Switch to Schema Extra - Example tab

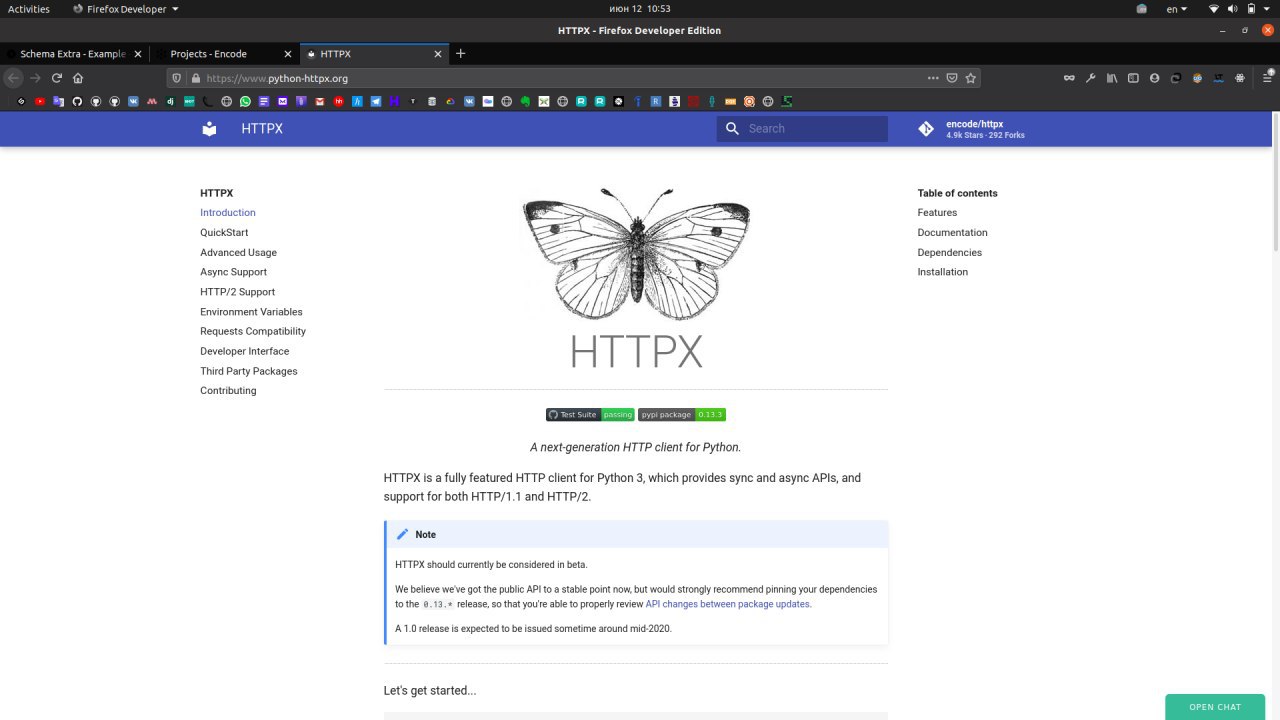pyautogui.click(x=75, y=53)
